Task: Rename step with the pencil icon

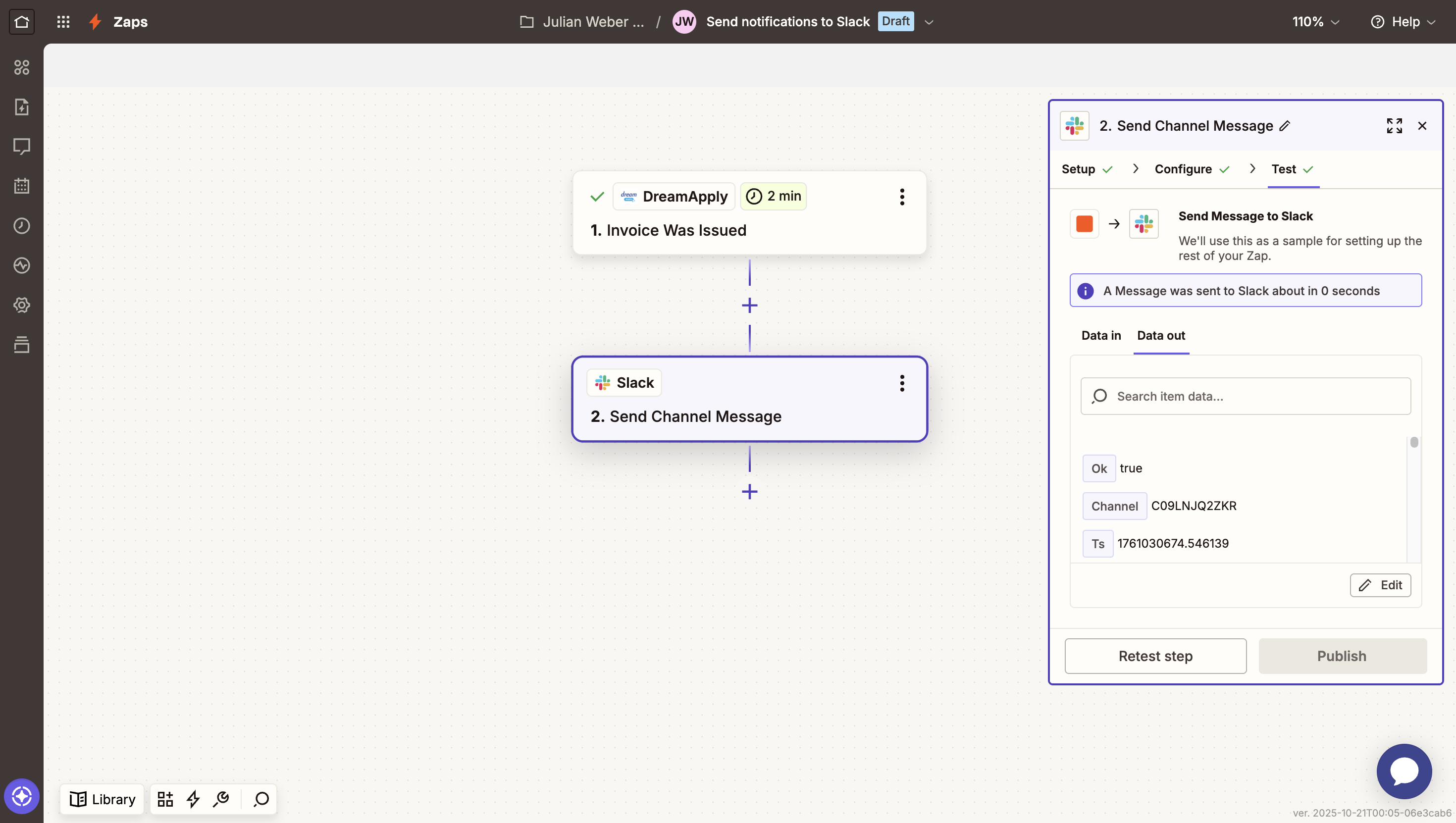Action: [x=1285, y=125]
